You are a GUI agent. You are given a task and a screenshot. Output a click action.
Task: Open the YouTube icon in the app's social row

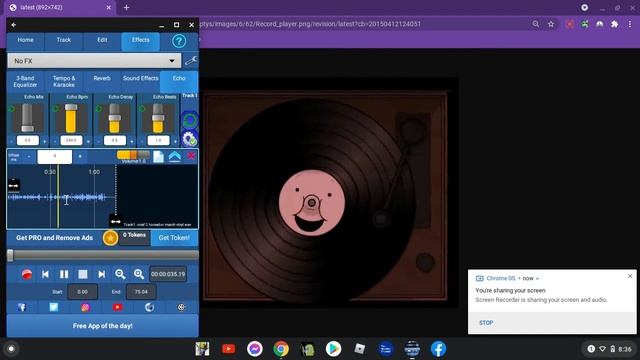click(x=118, y=307)
